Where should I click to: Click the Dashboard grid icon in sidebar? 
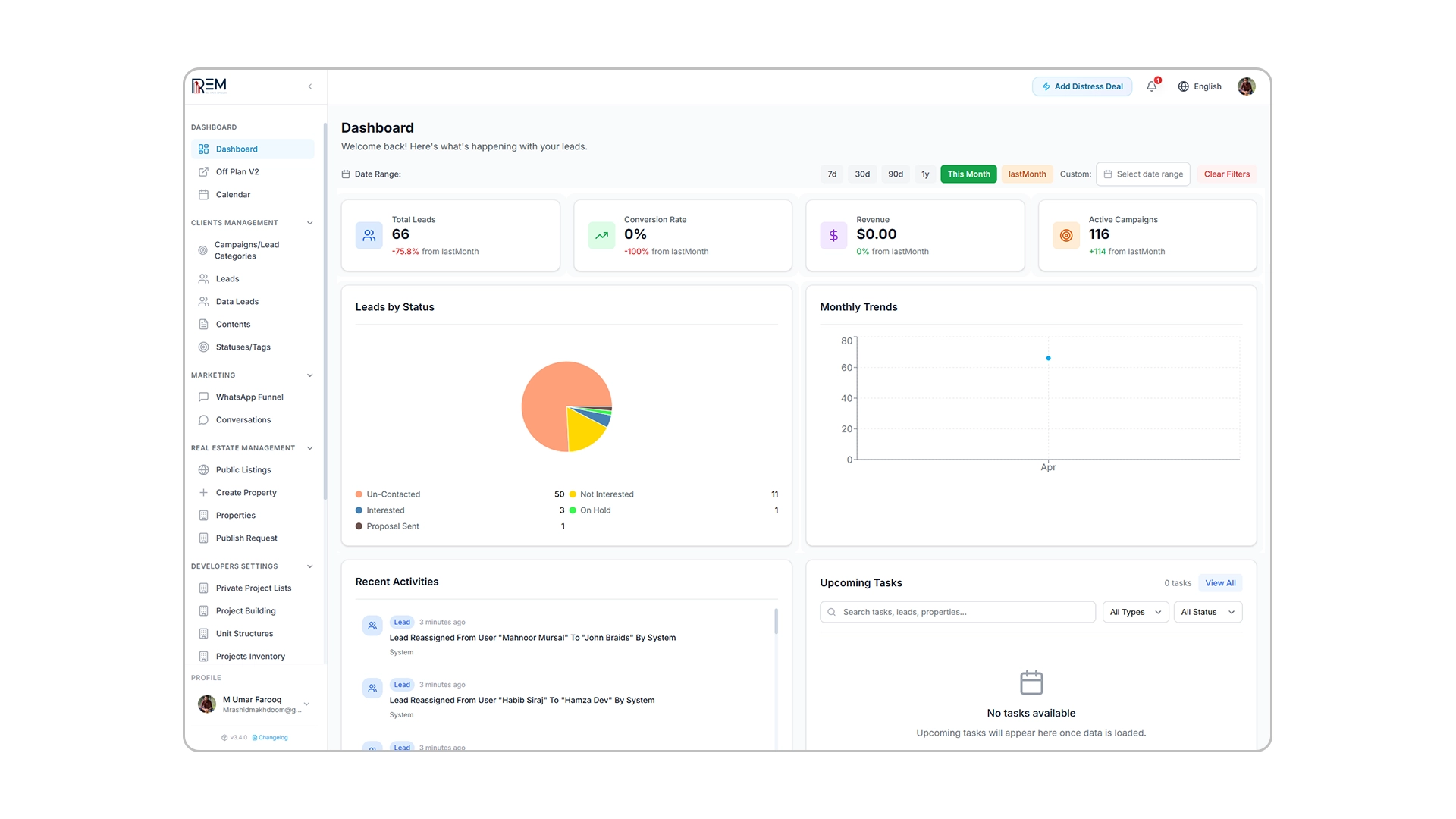tap(203, 149)
